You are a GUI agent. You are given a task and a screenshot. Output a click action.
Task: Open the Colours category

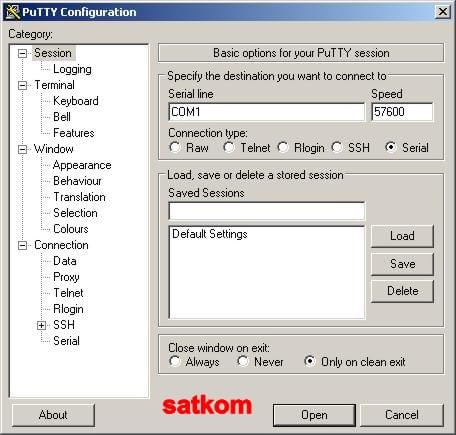click(x=71, y=229)
